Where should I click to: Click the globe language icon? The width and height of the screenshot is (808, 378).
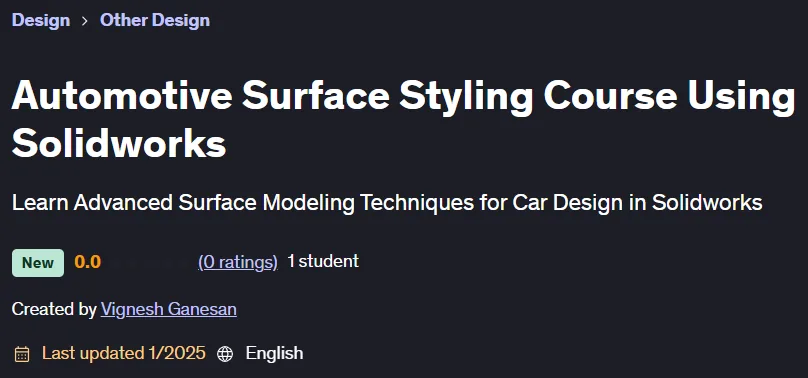coord(225,354)
